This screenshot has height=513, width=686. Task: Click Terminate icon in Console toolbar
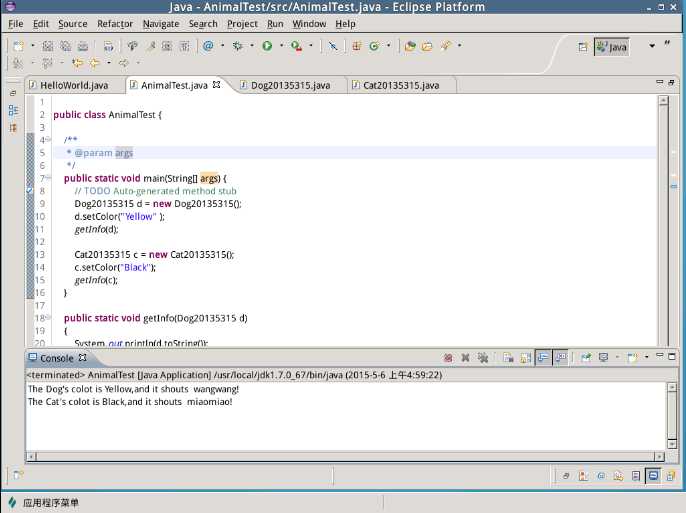pyautogui.click(x=448, y=358)
